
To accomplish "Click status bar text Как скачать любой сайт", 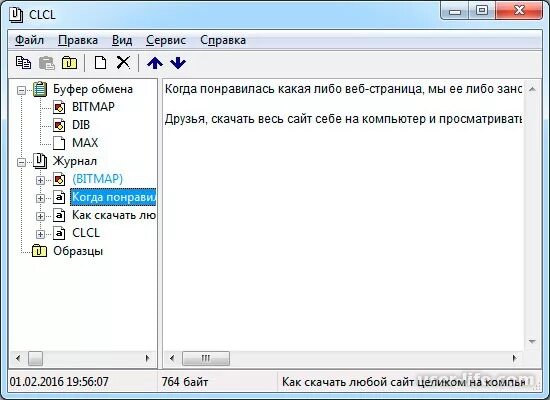I will pyautogui.click(x=404, y=381).
